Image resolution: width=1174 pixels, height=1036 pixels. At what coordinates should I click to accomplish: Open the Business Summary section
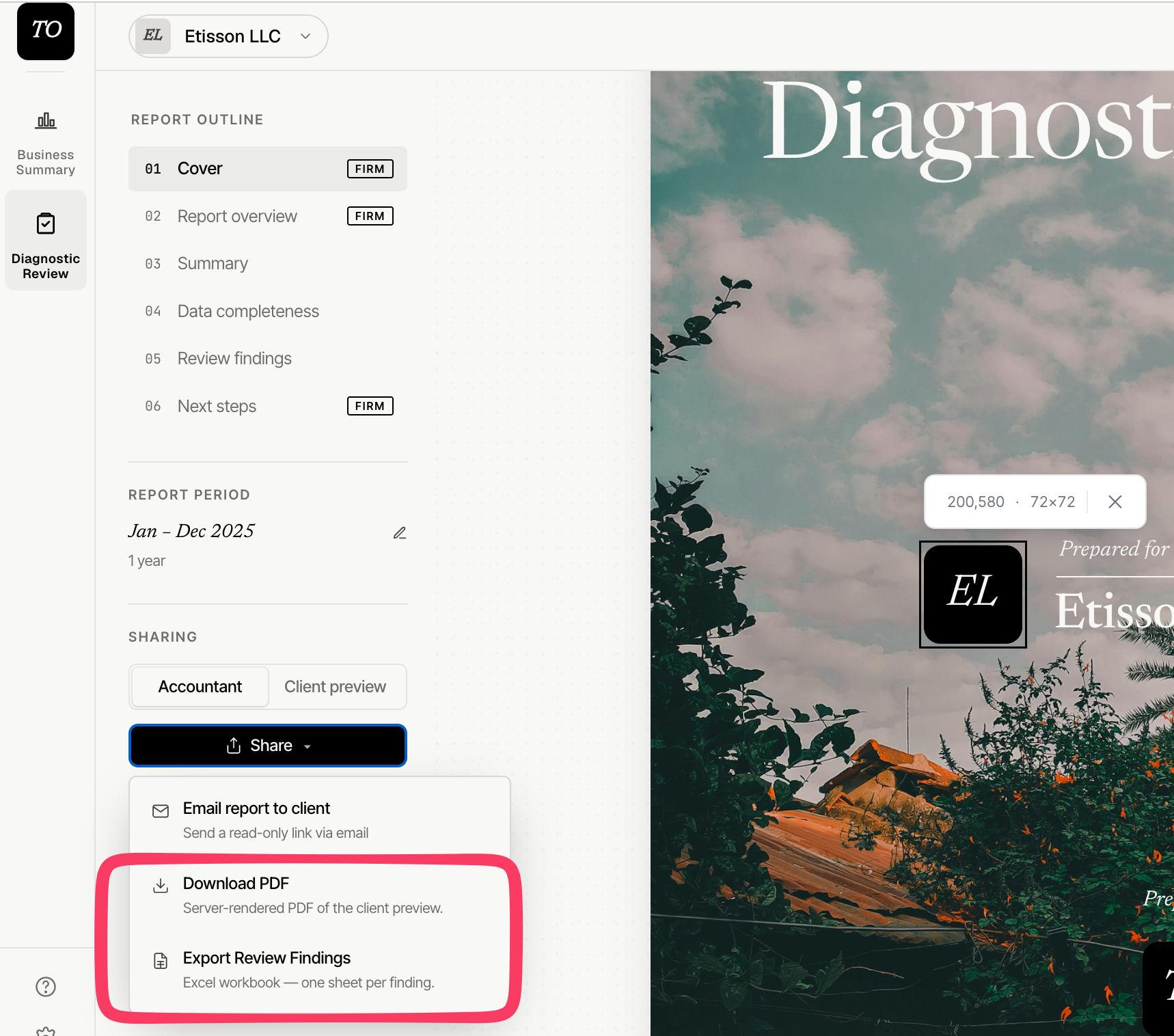point(46,143)
